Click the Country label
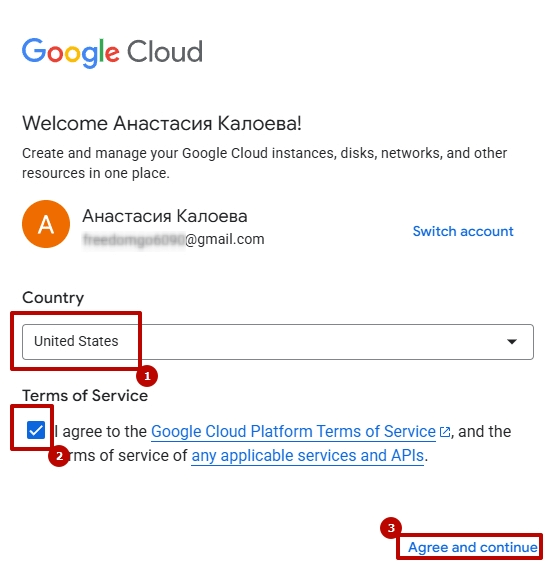Image resolution: width=552 pixels, height=568 pixels. click(53, 298)
